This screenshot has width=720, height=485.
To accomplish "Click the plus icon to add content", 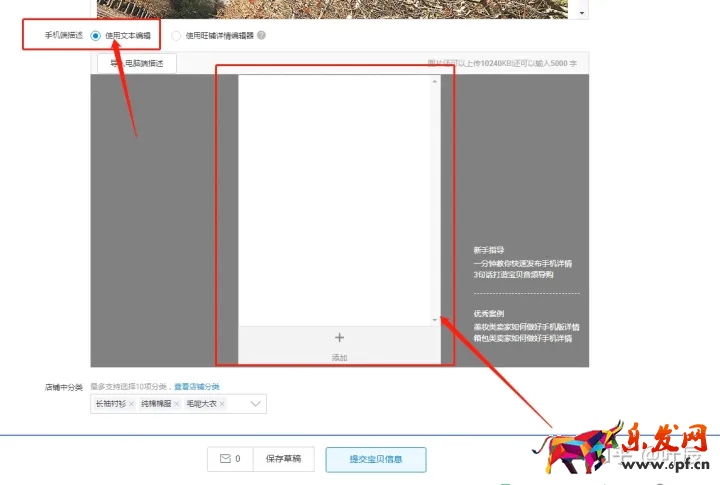I will (339, 338).
